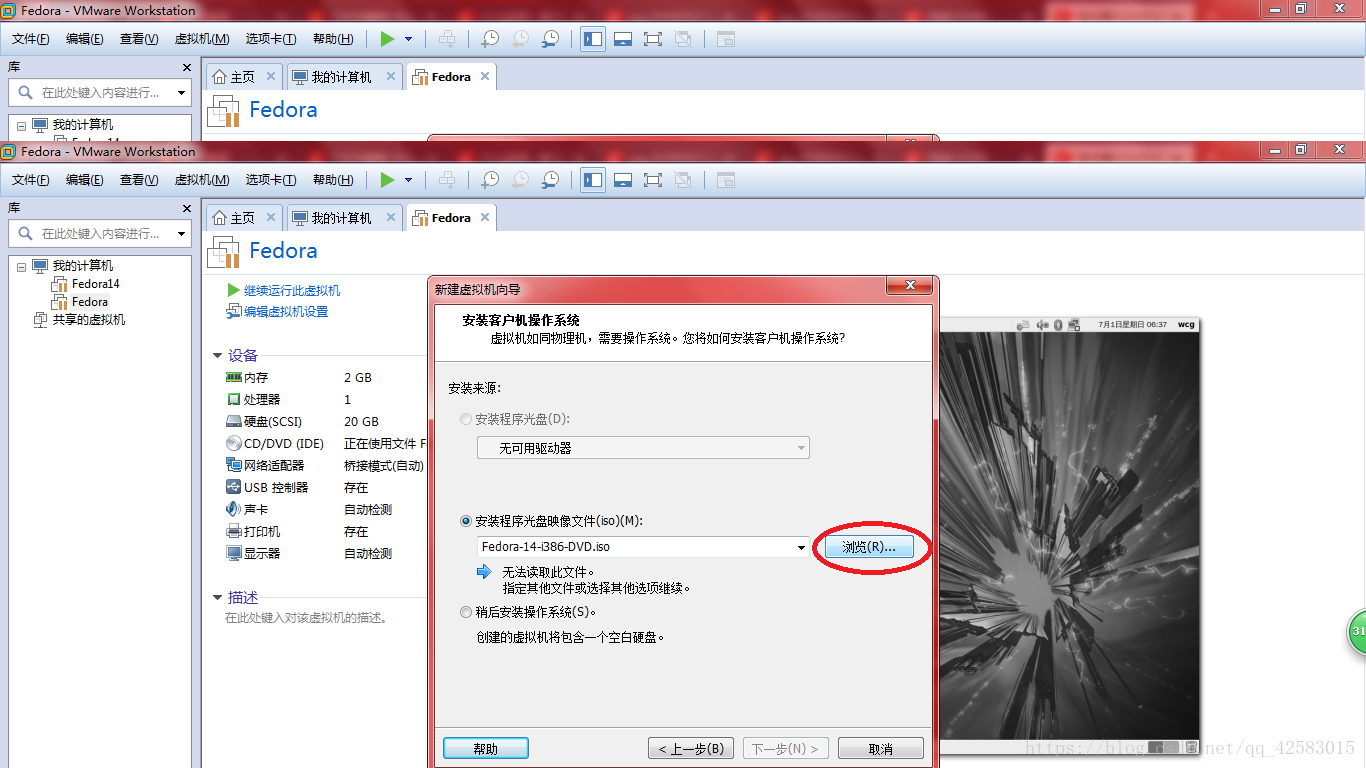Click 帮助 button in wizard dialog

coord(486,748)
